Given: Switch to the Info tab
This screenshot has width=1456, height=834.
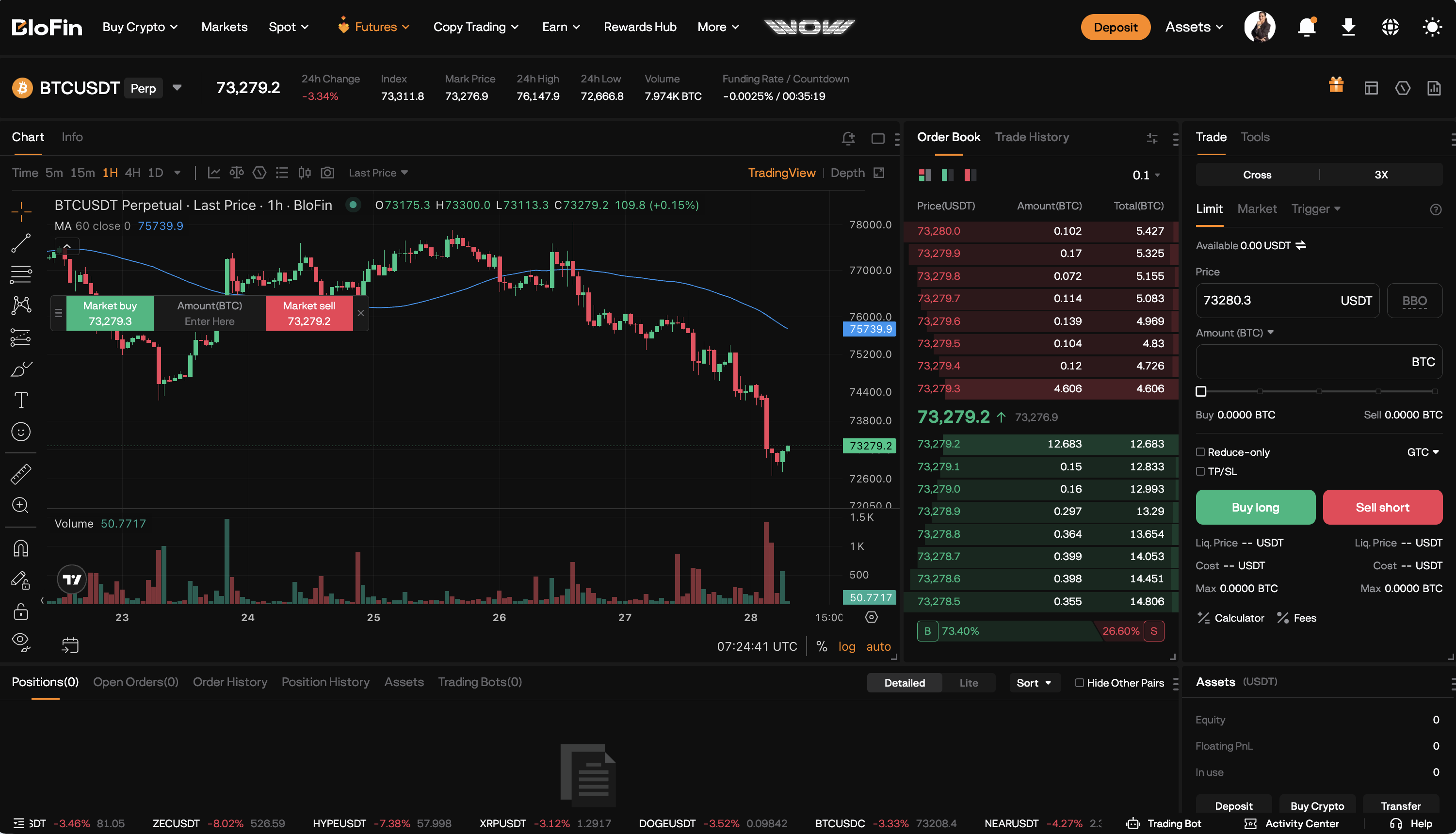Looking at the screenshot, I should 72,137.
